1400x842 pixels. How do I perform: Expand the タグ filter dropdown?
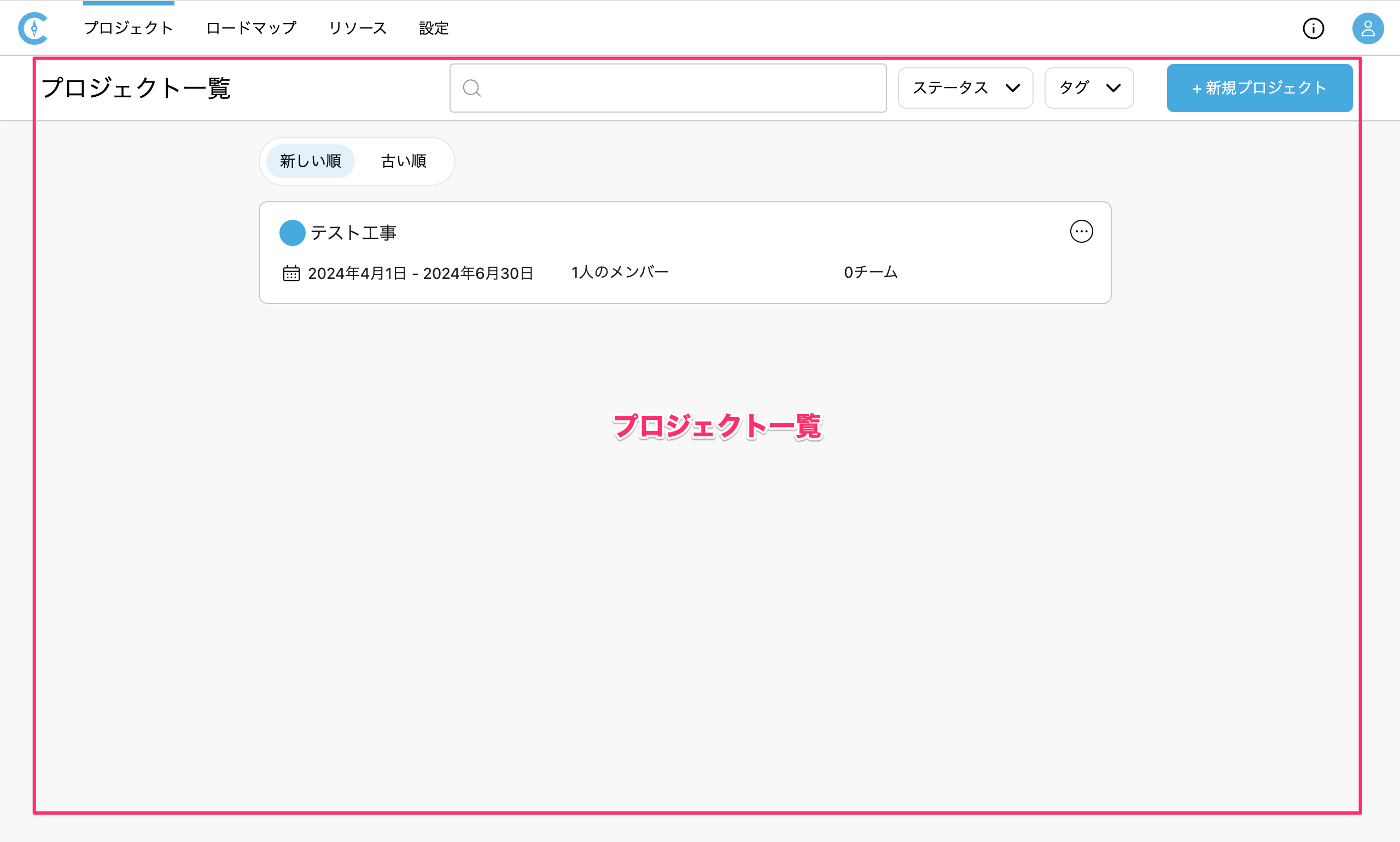[x=1088, y=88]
